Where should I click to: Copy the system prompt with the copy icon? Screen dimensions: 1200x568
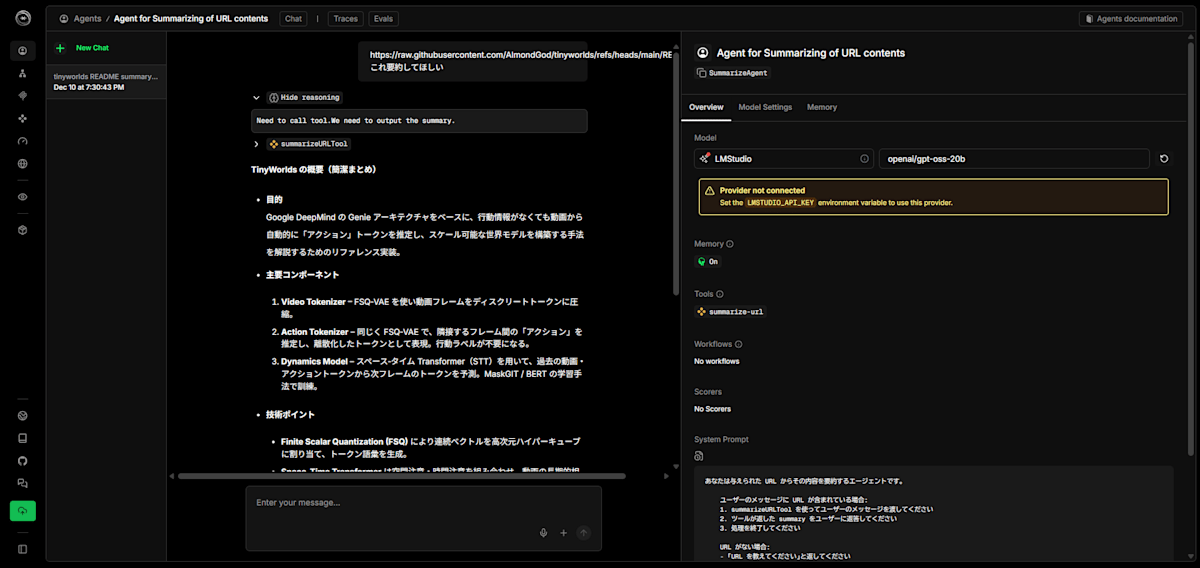click(x=699, y=456)
